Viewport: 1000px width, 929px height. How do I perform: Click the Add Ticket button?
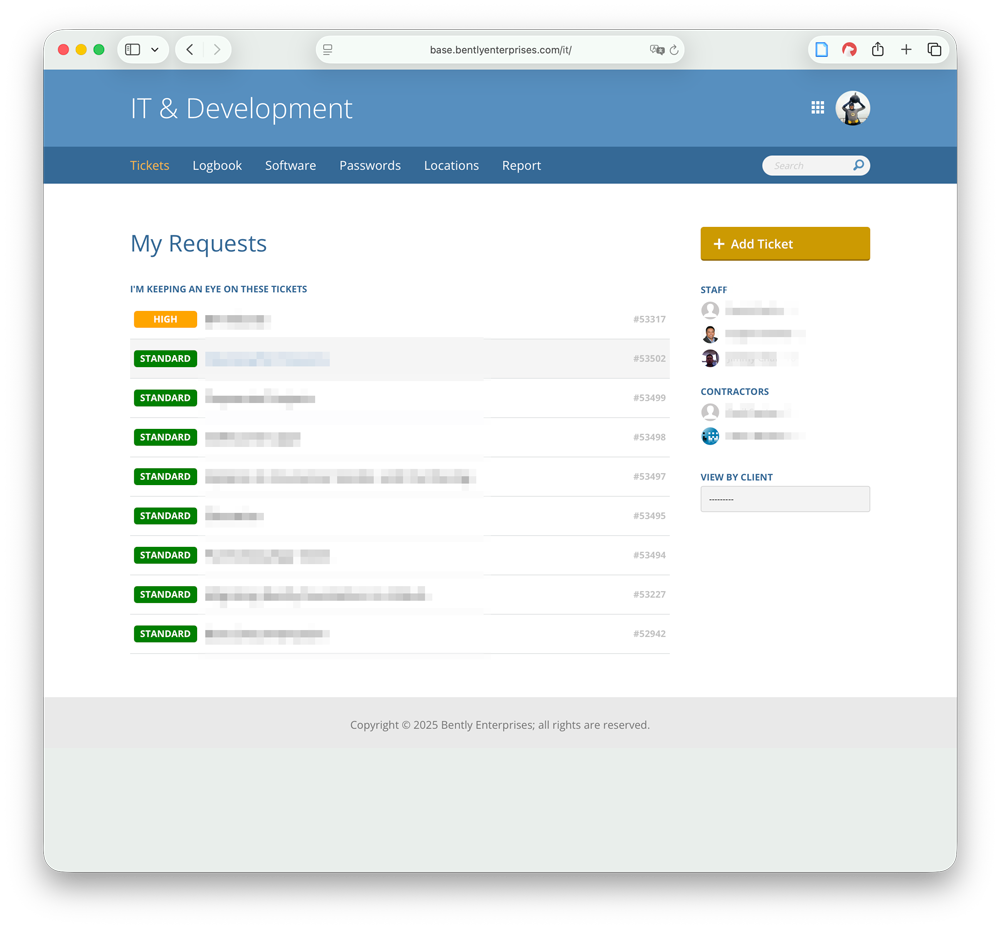point(785,244)
